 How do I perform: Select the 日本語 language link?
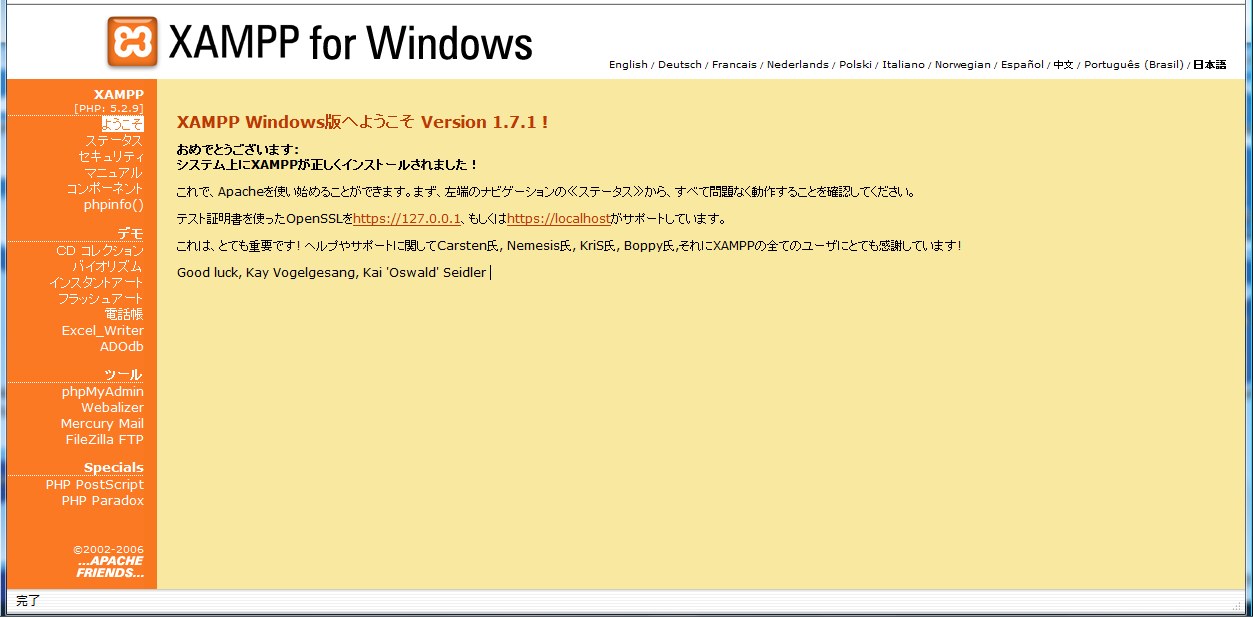click(1209, 65)
